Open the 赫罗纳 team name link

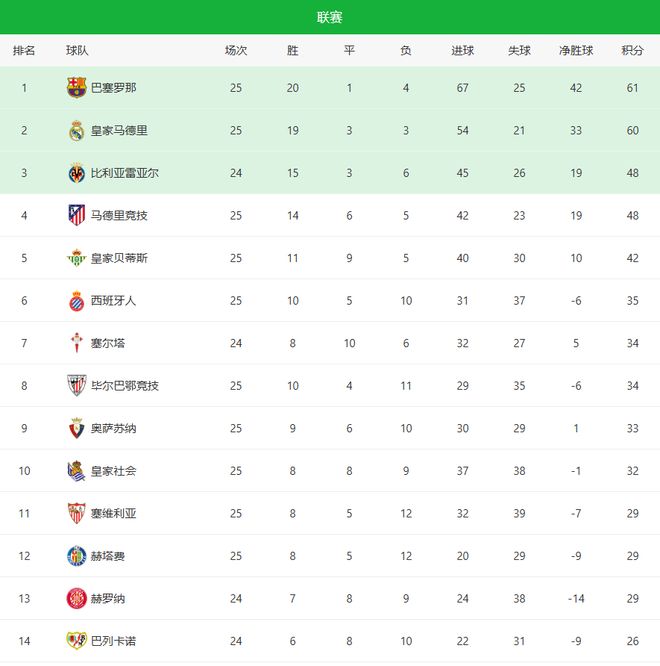pyautogui.click(x=107, y=598)
